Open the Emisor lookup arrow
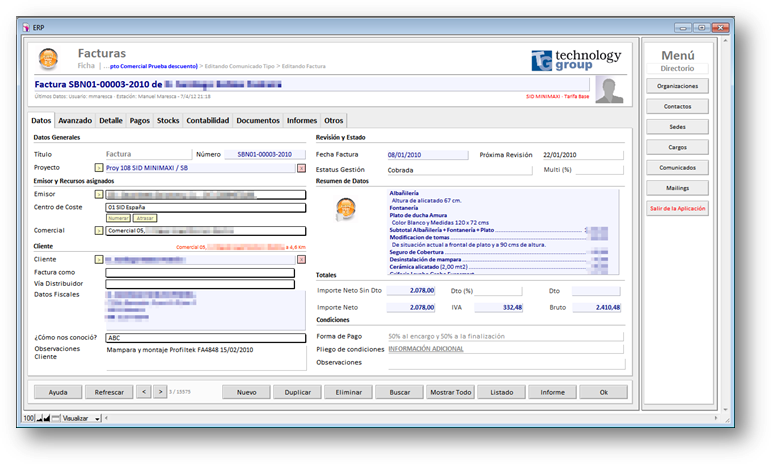 click(x=98, y=194)
